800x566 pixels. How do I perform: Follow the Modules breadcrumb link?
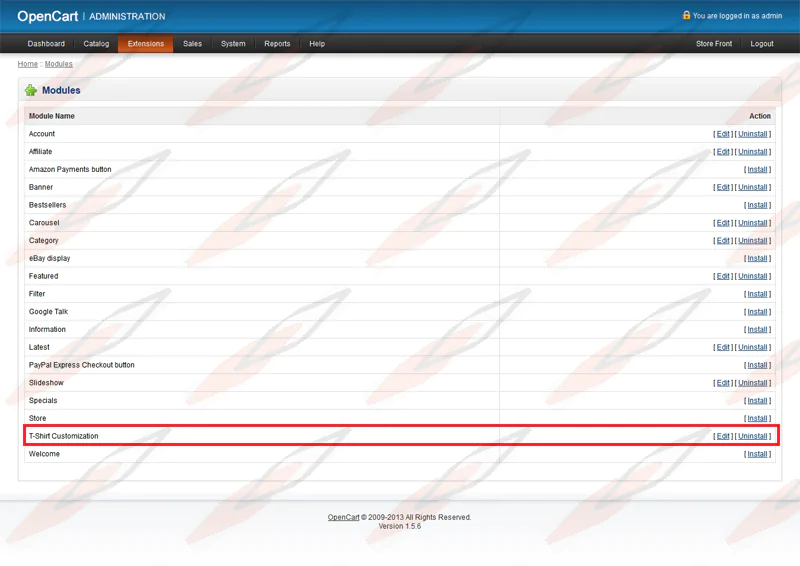tap(59, 64)
